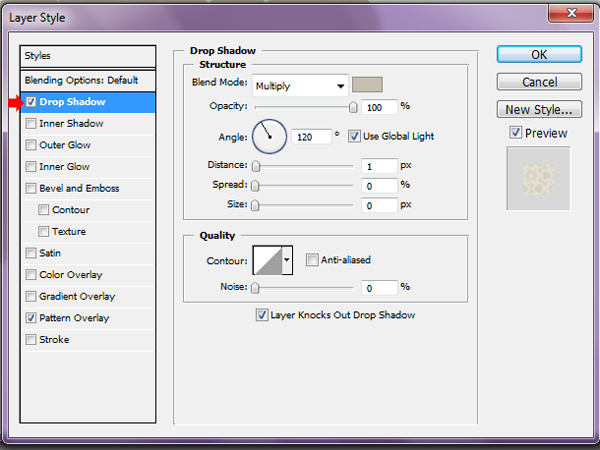Disable Layer Knocks Out Drop Shadow
Image resolution: width=600 pixels, height=450 pixels.
tap(262, 315)
